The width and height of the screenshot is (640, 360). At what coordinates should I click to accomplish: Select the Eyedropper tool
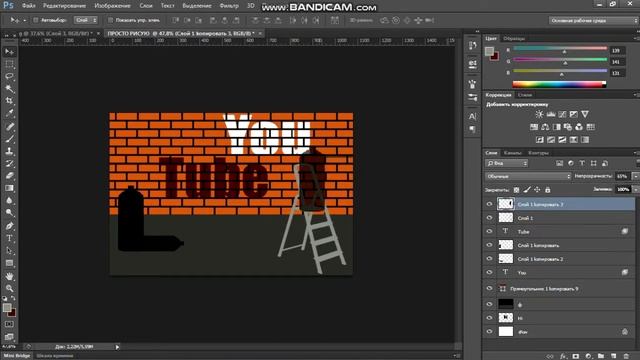tap(9, 113)
